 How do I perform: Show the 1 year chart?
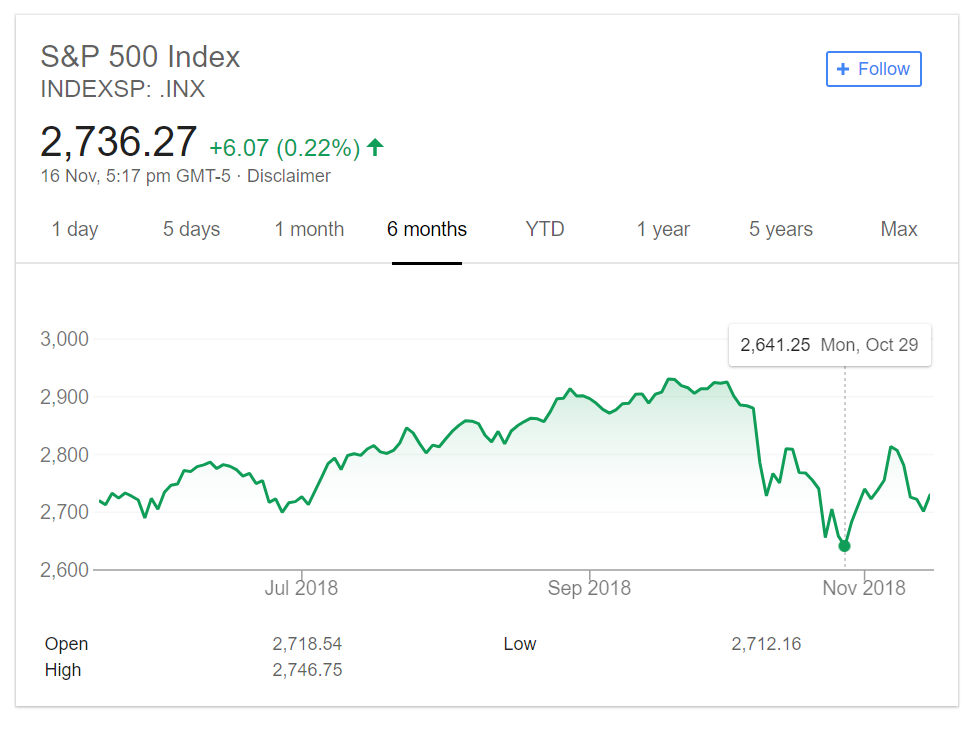(x=663, y=229)
